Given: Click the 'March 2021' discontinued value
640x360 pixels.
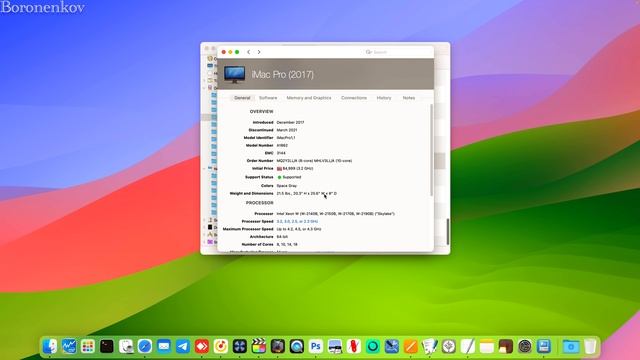Looking at the screenshot, I should (x=287, y=130).
